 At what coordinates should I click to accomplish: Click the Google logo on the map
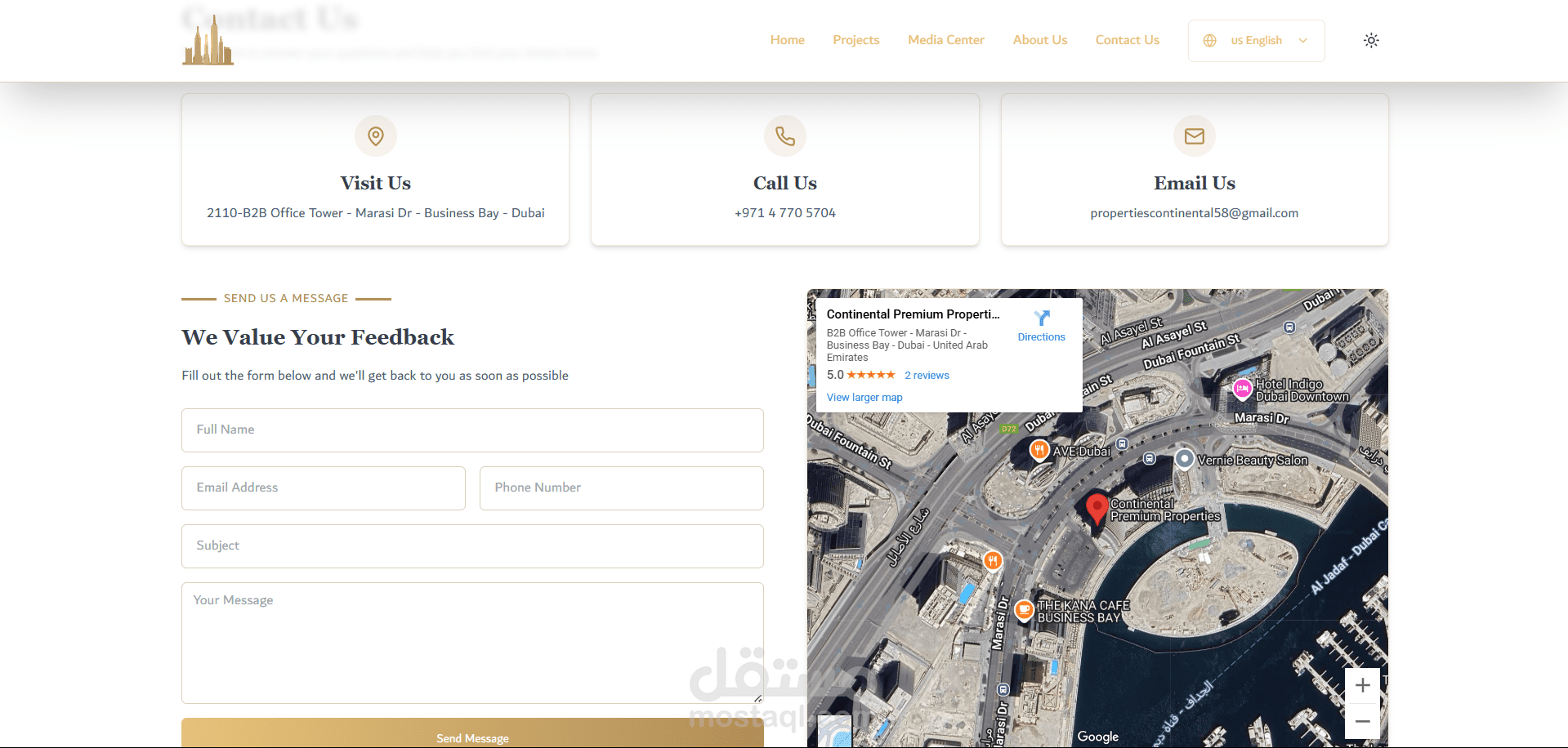point(1097,737)
